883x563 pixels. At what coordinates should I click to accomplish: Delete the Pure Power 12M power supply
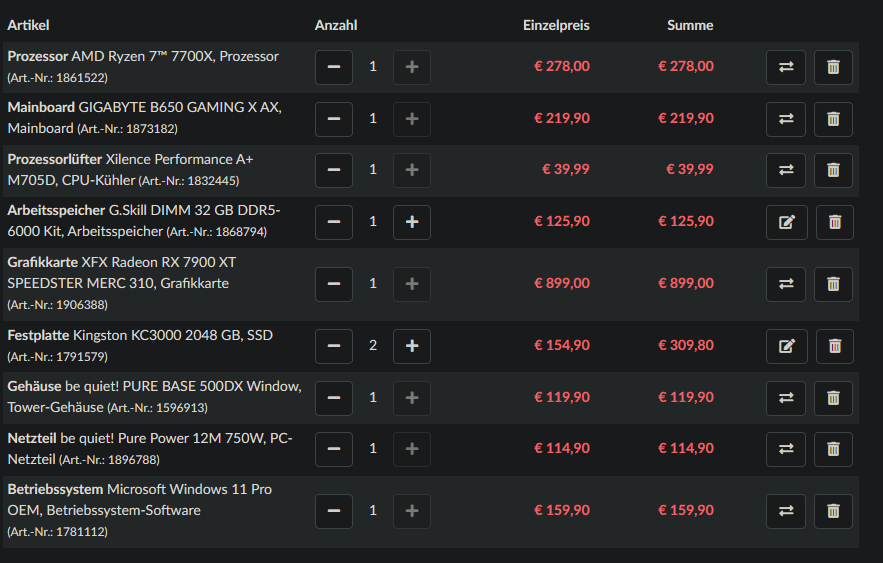coord(833,449)
